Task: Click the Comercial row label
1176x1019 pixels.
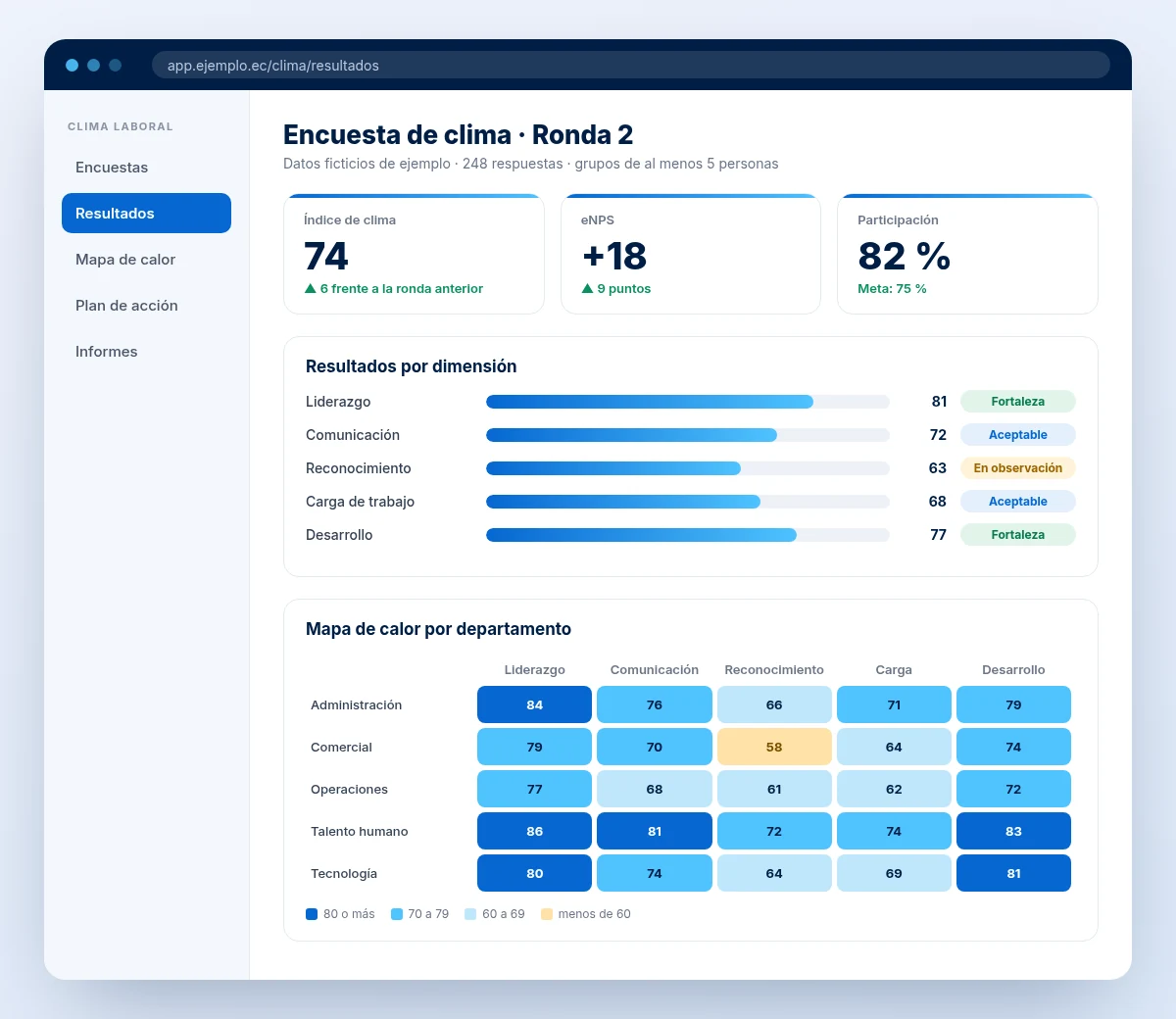Action: coord(341,748)
